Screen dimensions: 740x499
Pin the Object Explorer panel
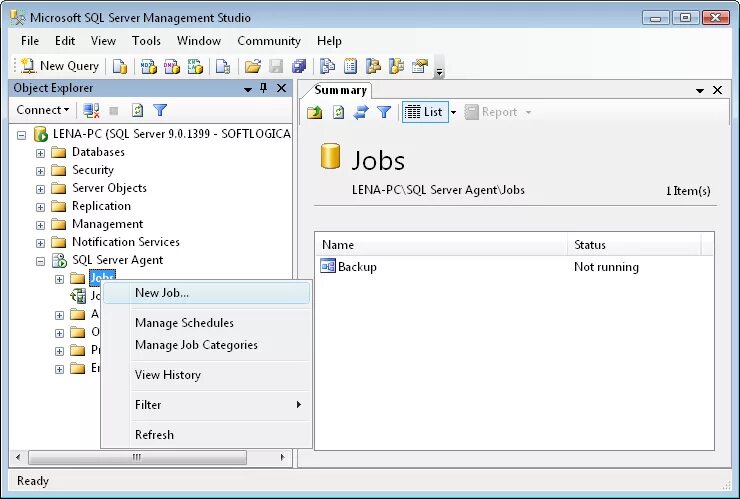(264, 88)
